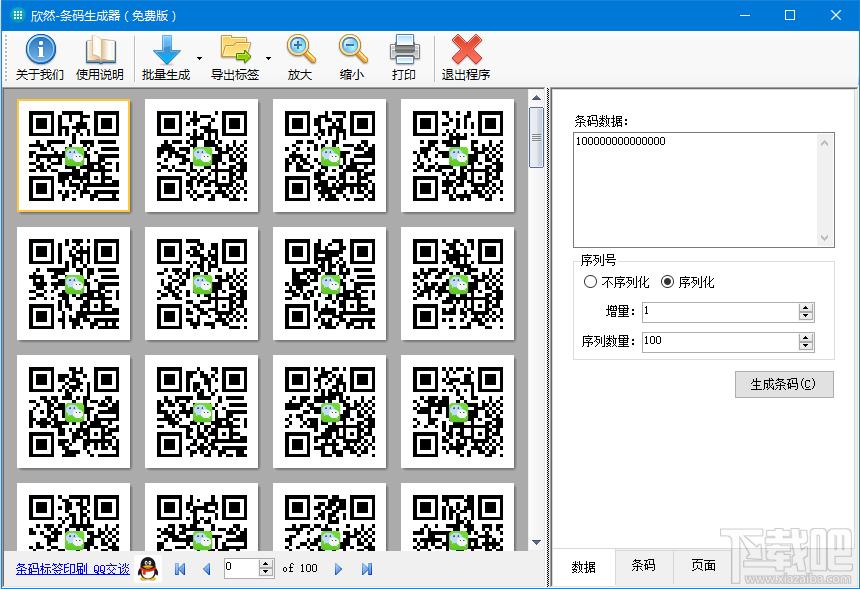Click the 放大 zoom in magnifier
This screenshot has height=589, width=860.
(x=301, y=49)
